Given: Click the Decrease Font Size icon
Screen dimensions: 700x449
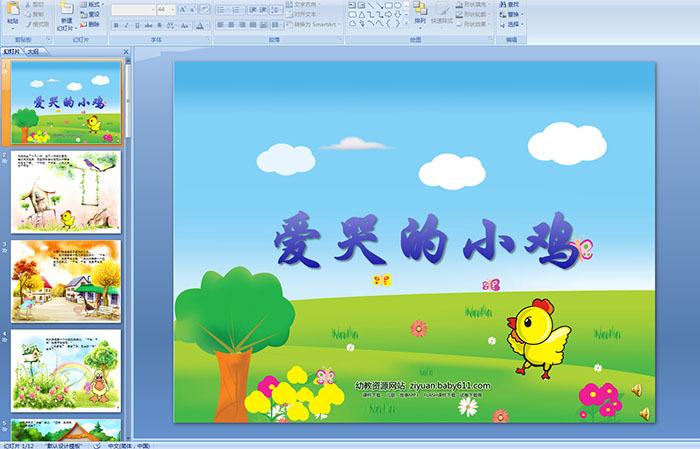Looking at the screenshot, I should [x=192, y=9].
